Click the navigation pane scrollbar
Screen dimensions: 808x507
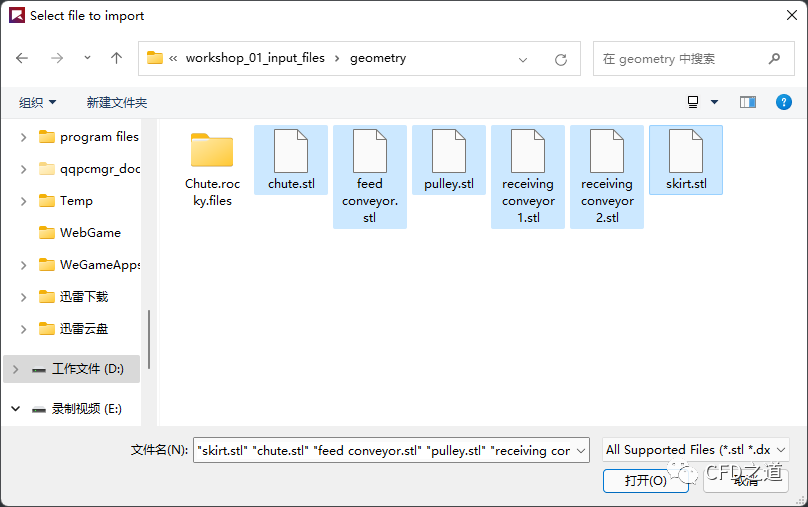149,339
